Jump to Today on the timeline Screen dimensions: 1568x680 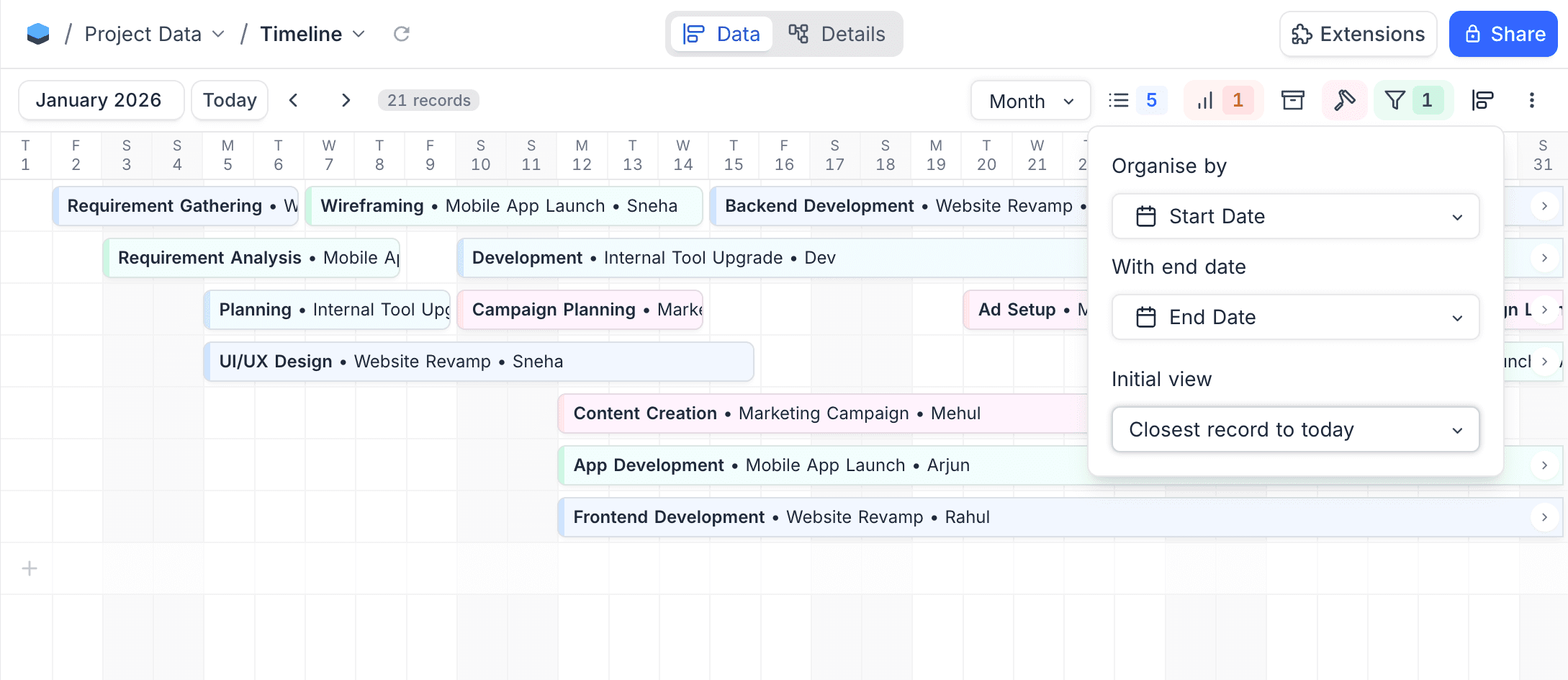pyautogui.click(x=229, y=100)
